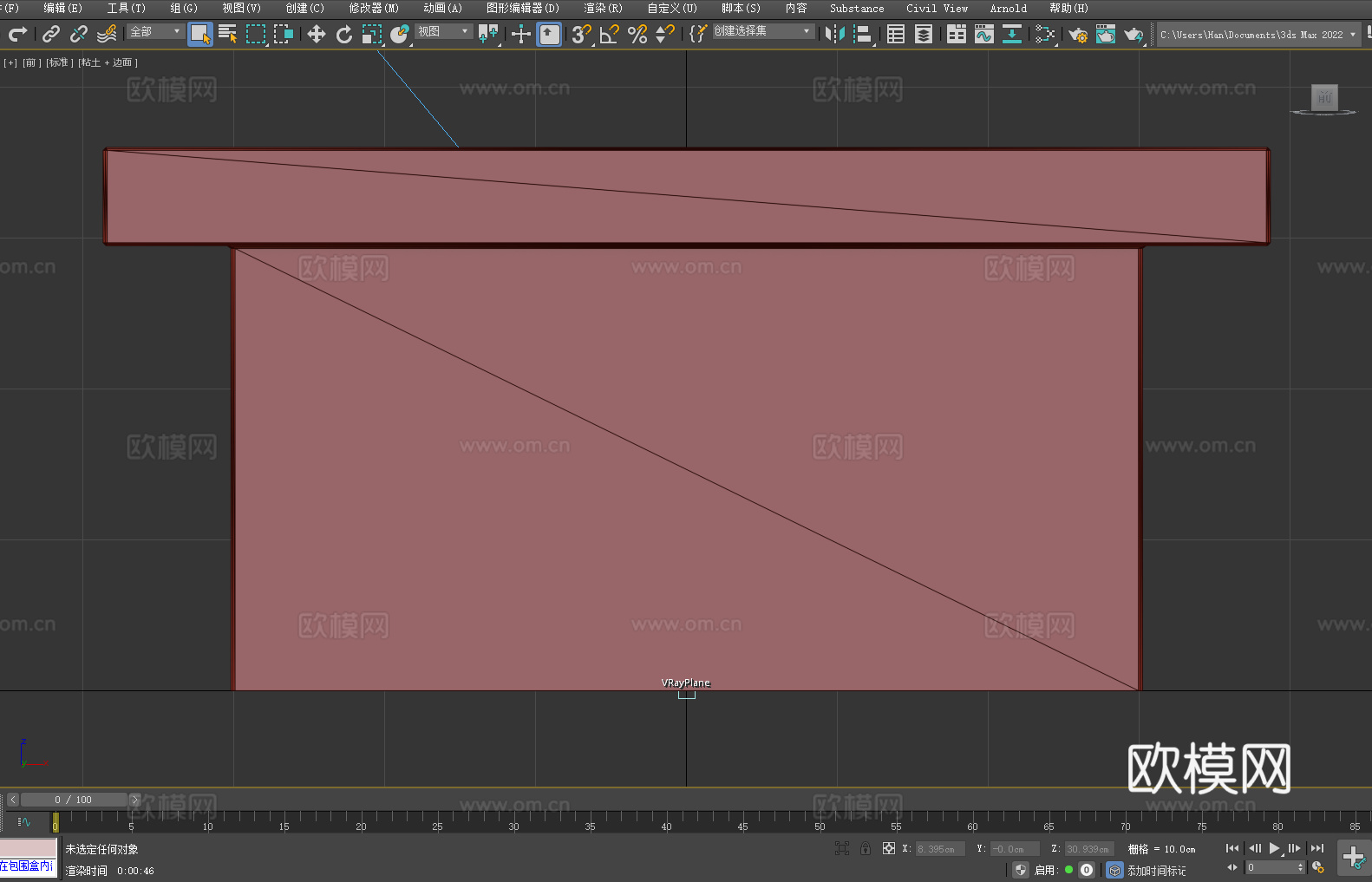Viewport: 1372px width, 882px height.
Task: Open the Substance menu
Action: point(857,8)
